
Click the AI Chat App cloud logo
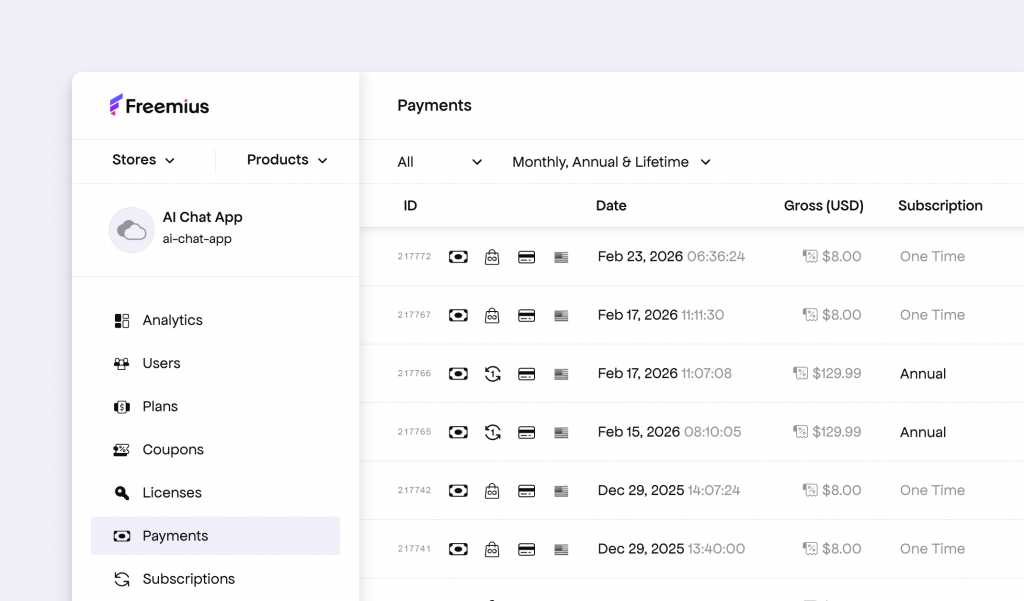pyautogui.click(x=131, y=230)
